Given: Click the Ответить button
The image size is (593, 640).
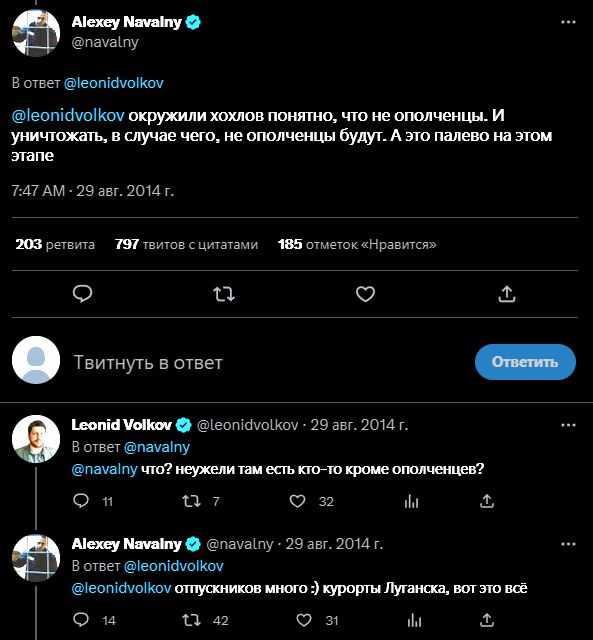Looking at the screenshot, I should coord(525,362).
